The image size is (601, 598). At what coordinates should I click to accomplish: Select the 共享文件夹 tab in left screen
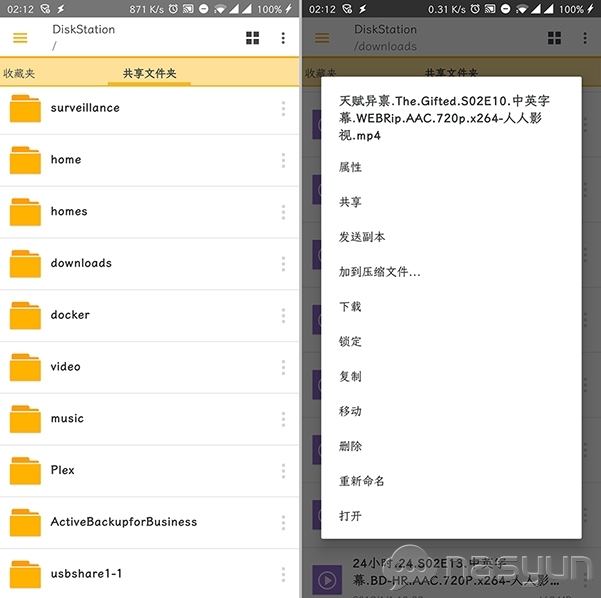click(149, 74)
